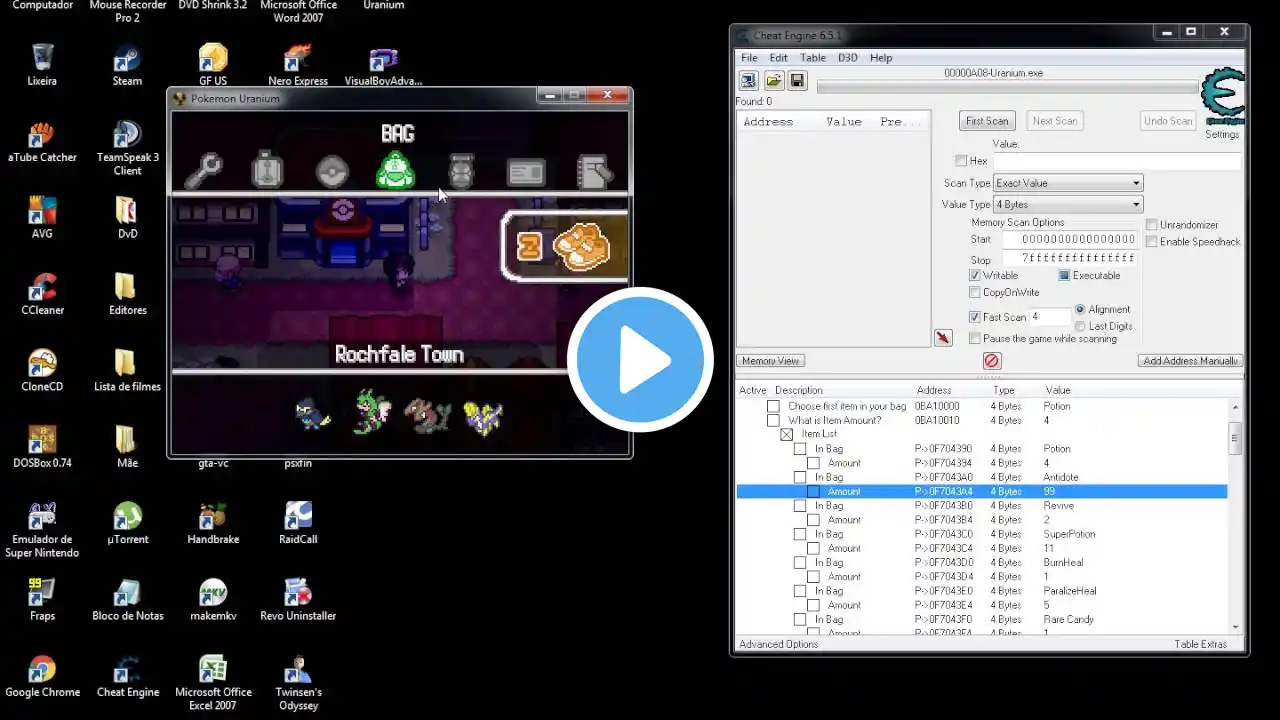Select the notebook save icon in Pokemon Uranium
Screen dimensions: 1280x720
(x=594, y=171)
